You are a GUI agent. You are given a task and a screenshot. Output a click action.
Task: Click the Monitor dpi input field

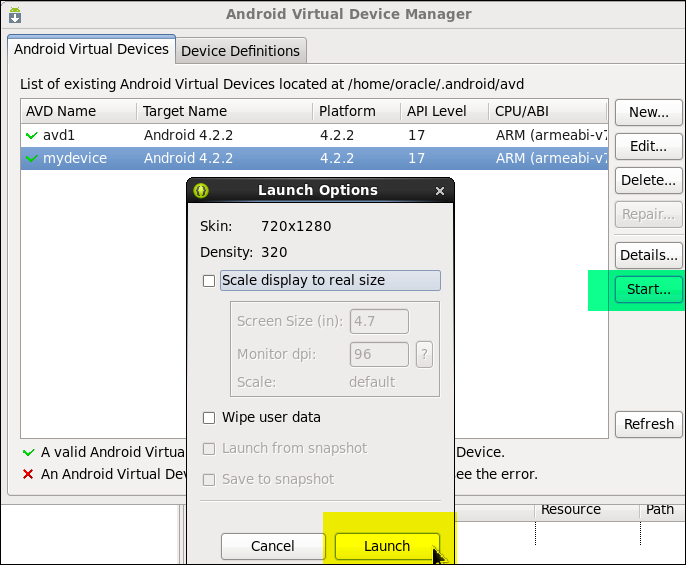pyautogui.click(x=379, y=354)
